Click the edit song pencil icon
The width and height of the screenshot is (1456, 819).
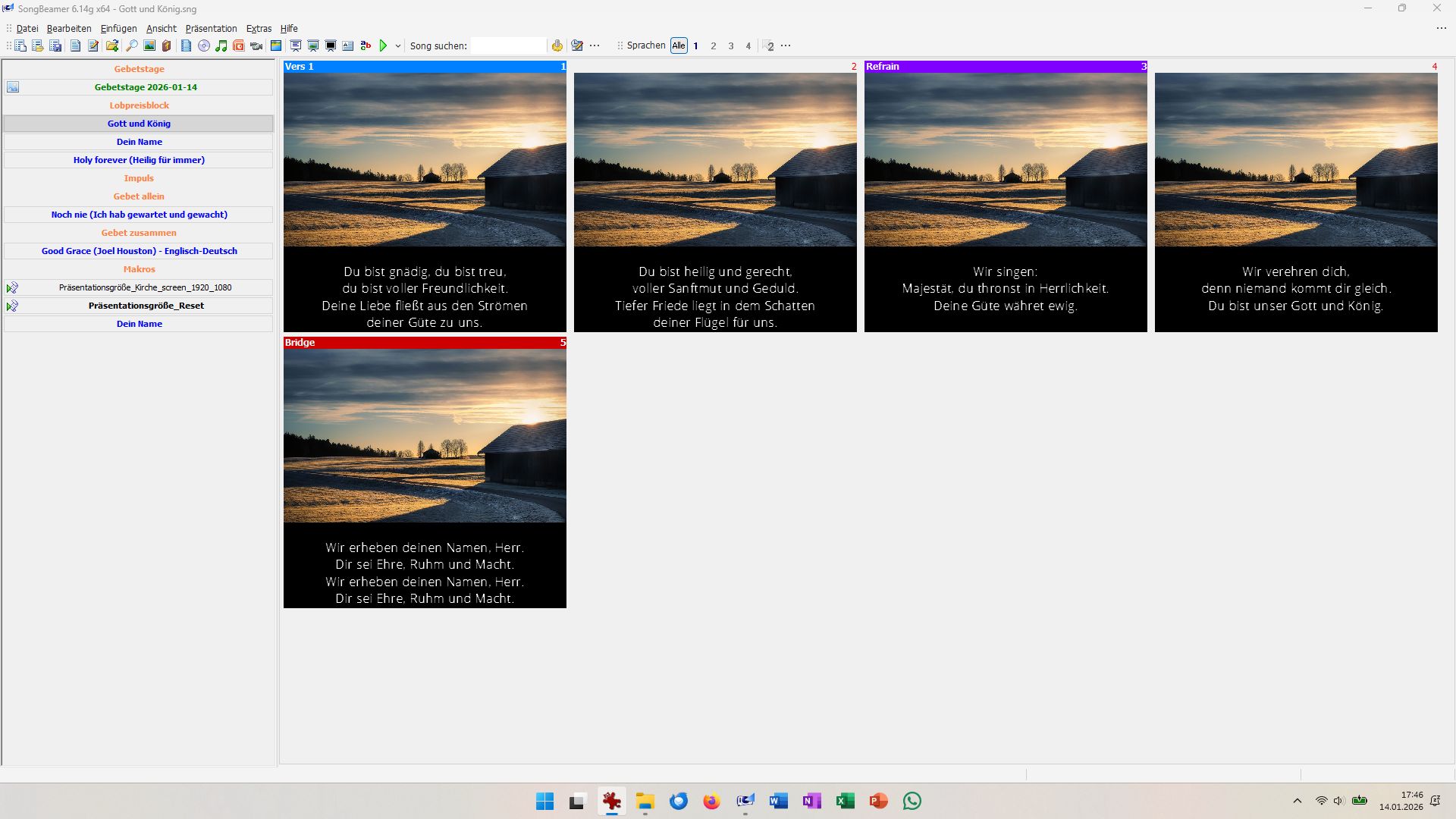pyautogui.click(x=93, y=45)
